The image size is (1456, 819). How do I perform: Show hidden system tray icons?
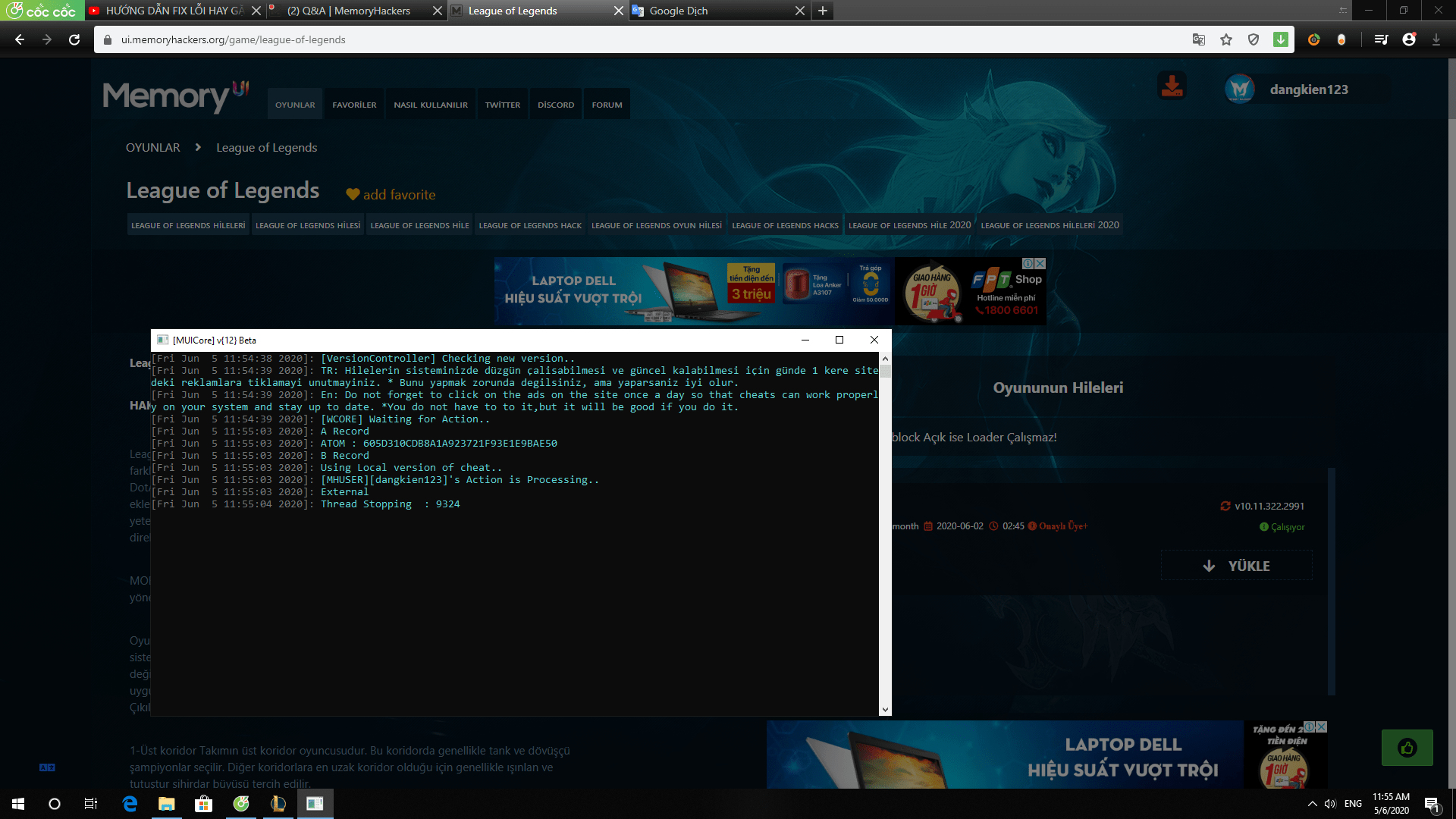click(x=1312, y=804)
